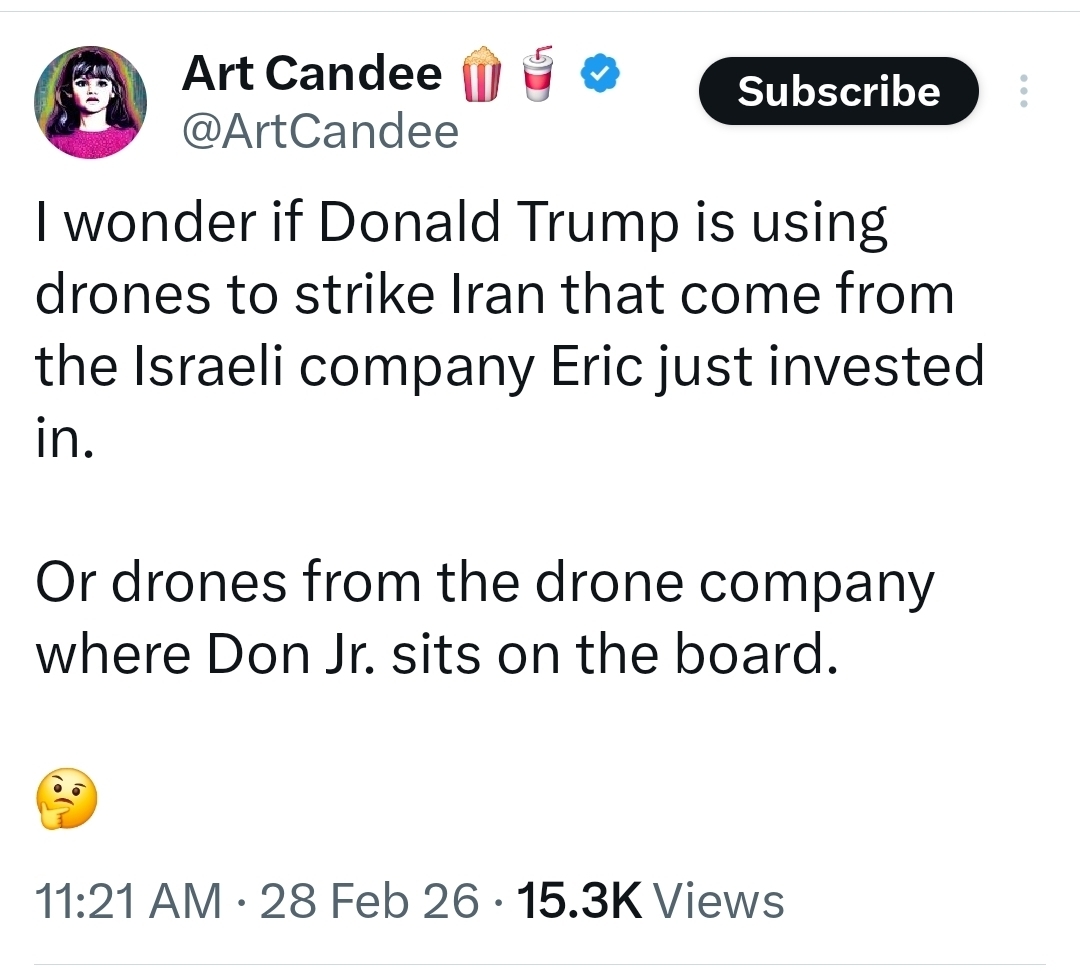This screenshot has height=978, width=1080.
Task: Click the Art Candee display name
Action: tap(311, 74)
